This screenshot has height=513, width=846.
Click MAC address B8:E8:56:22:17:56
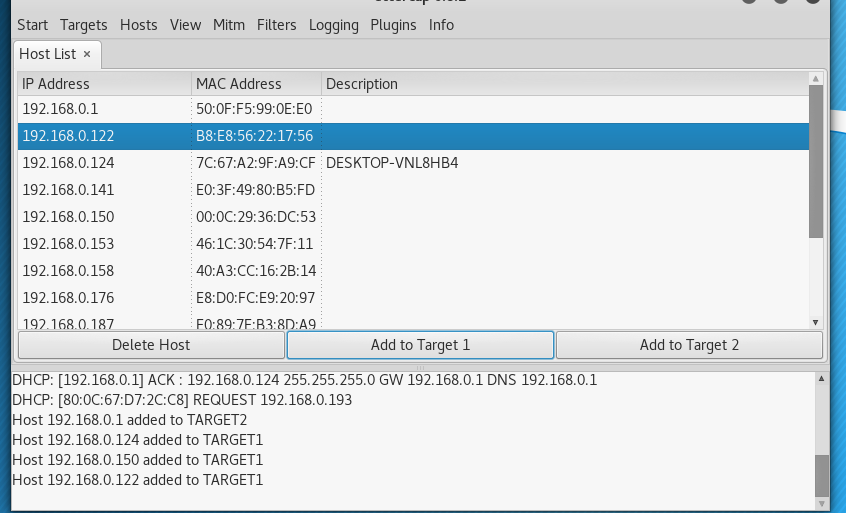(255, 136)
